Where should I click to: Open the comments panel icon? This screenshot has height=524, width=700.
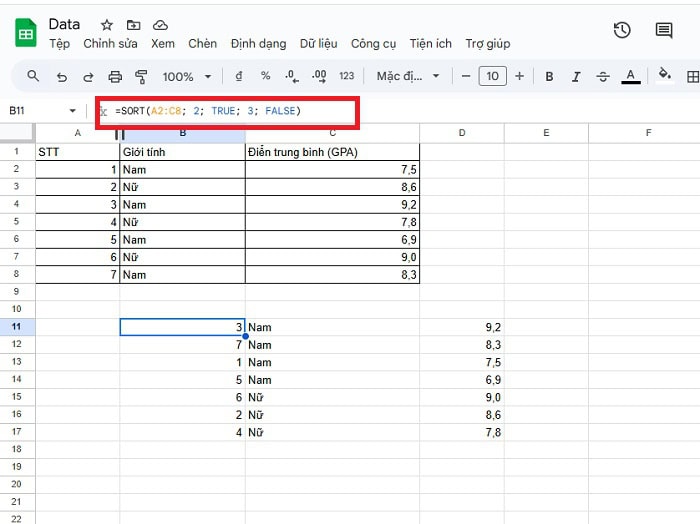[664, 30]
